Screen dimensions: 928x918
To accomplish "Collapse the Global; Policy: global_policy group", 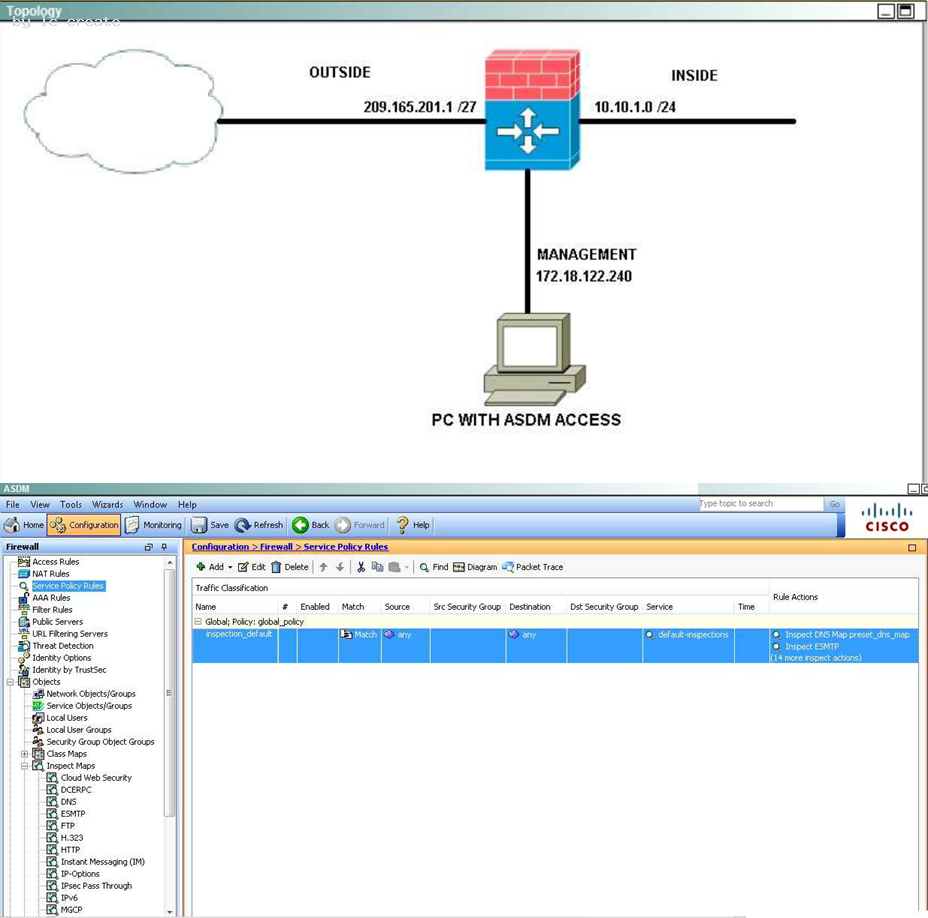I will (x=198, y=621).
